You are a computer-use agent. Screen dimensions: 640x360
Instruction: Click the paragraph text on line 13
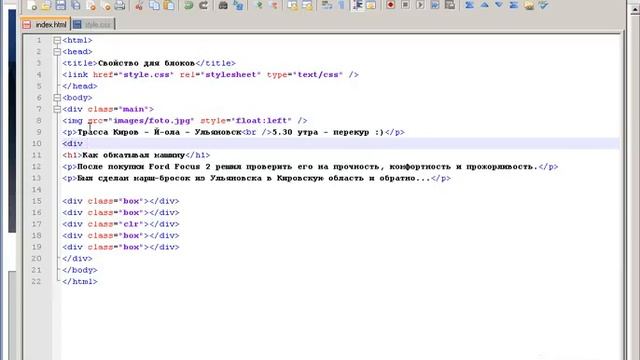[x=257, y=178]
